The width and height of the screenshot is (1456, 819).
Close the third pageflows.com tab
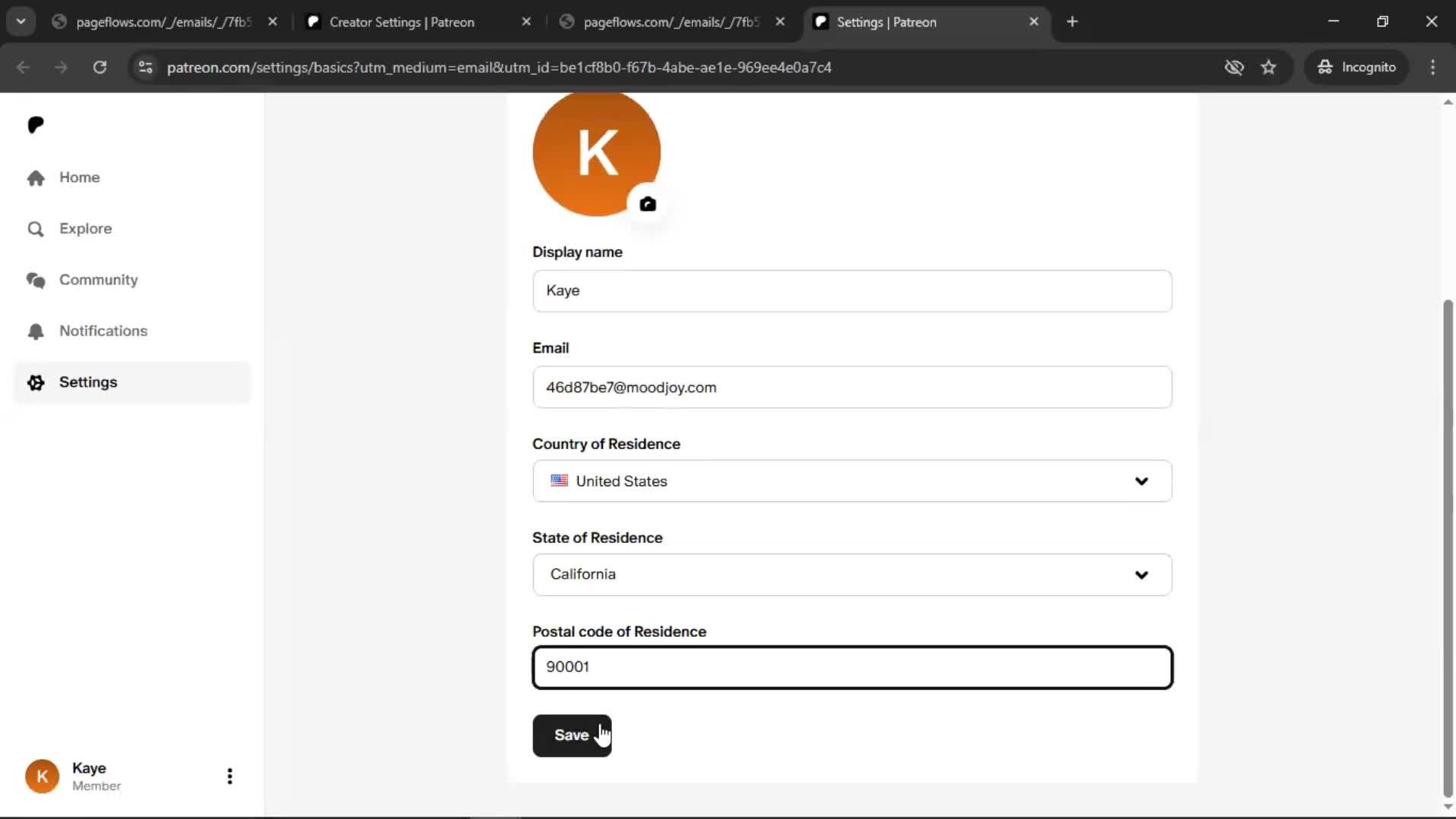point(780,22)
